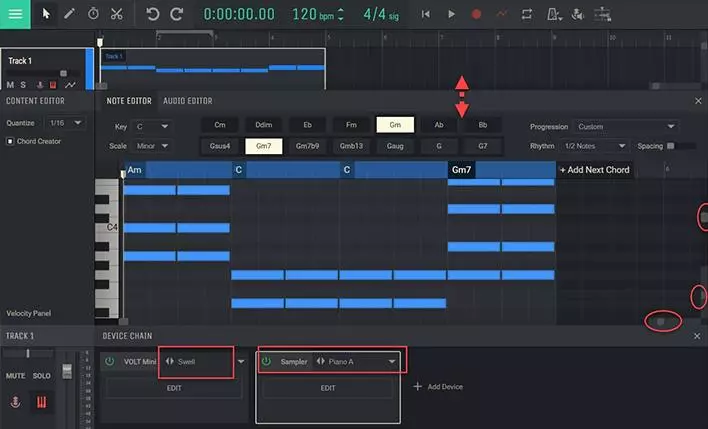The width and height of the screenshot is (708, 429).
Task: Pick the Gsus4 chord variation
Action: (x=220, y=146)
